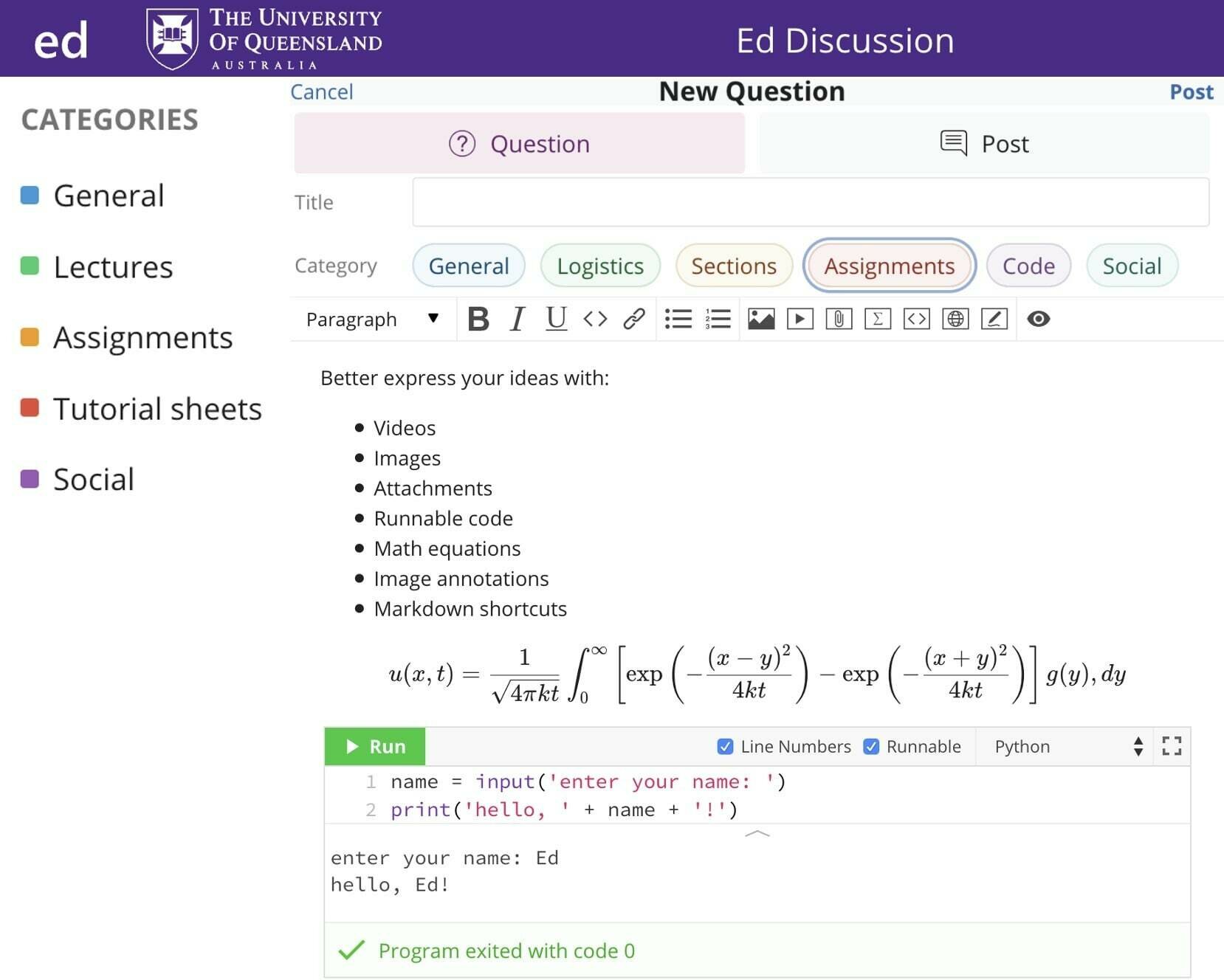The image size is (1224, 980).
Task: Click into the Title input field
Action: (x=811, y=202)
